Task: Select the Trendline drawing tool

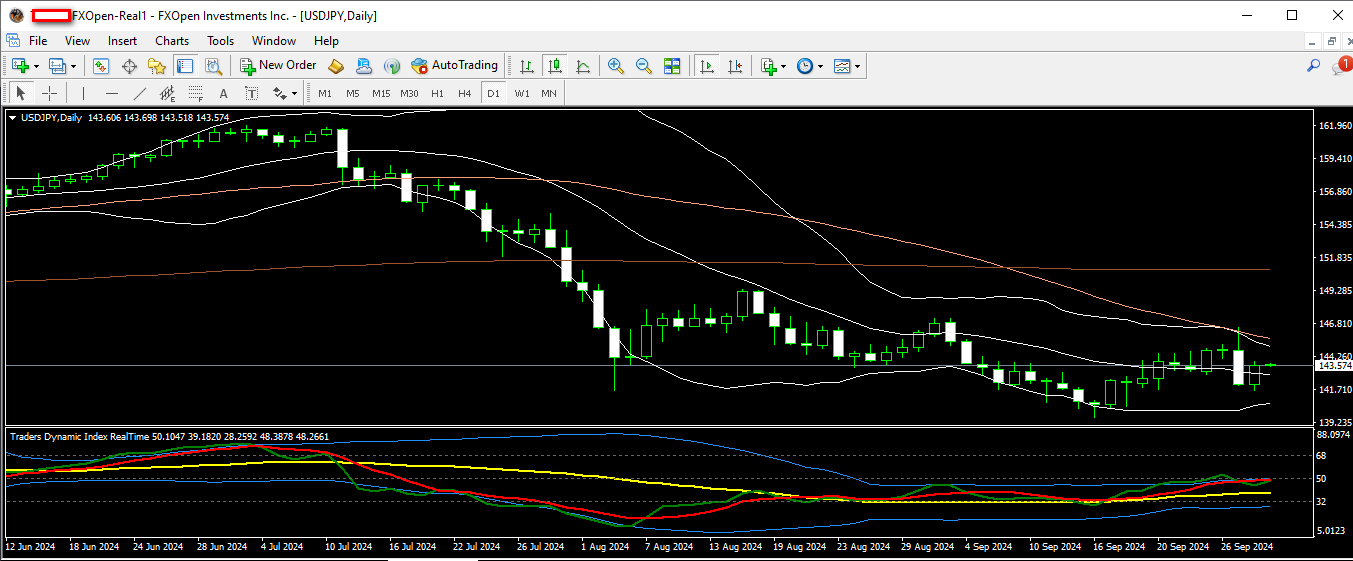Action: (139, 93)
